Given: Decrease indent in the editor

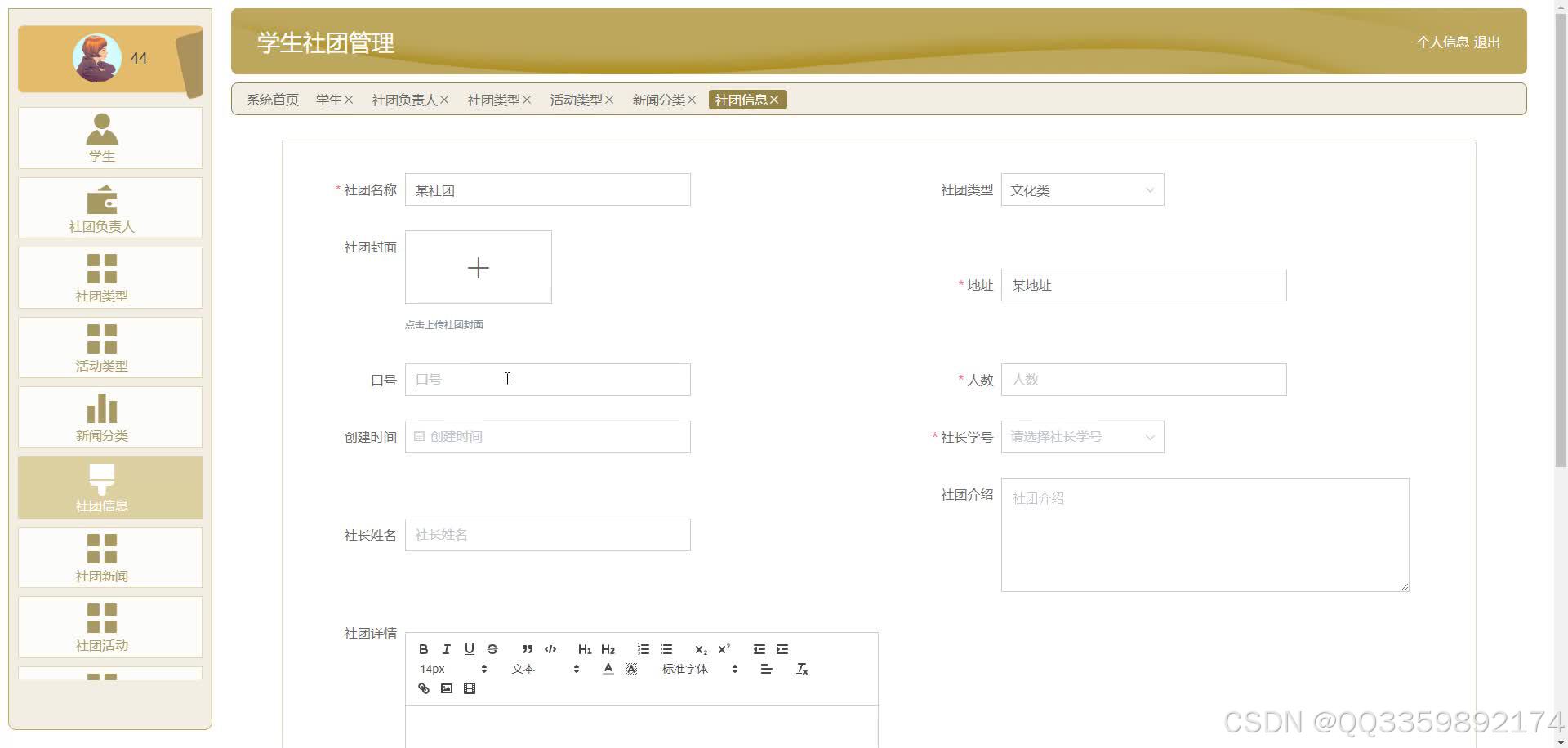Looking at the screenshot, I should coord(759,649).
